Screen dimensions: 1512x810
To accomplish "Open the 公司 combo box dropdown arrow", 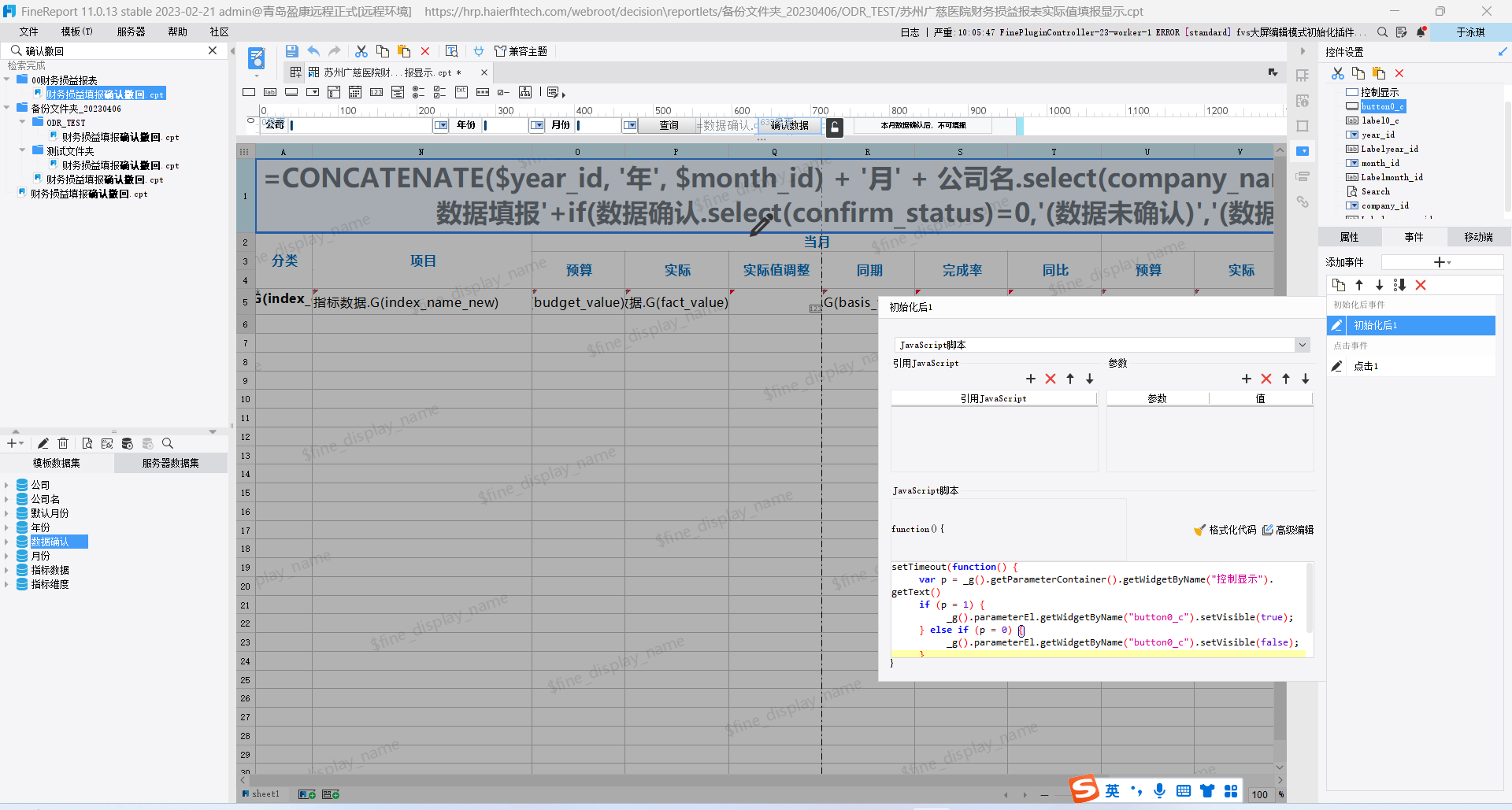I will (x=441, y=125).
